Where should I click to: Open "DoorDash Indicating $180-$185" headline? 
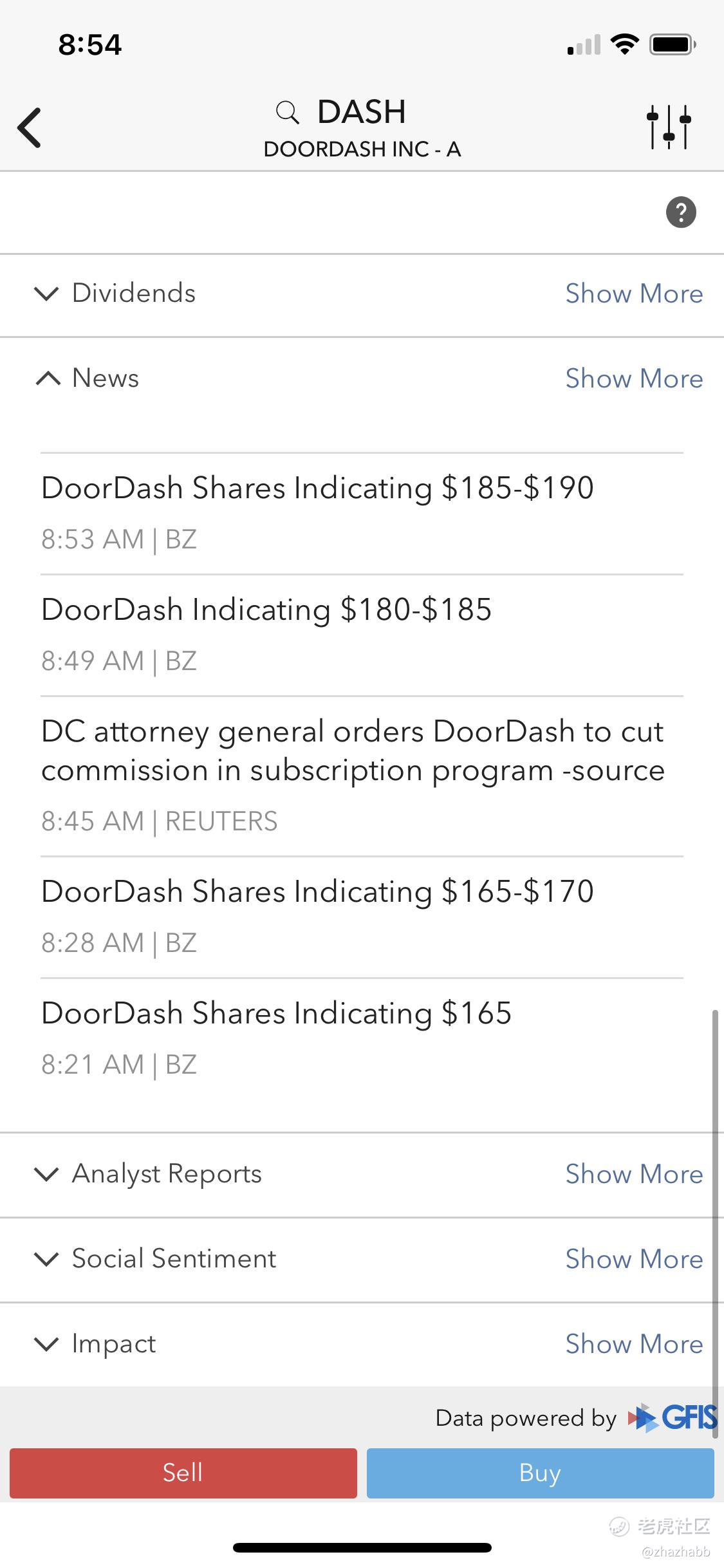tap(266, 610)
